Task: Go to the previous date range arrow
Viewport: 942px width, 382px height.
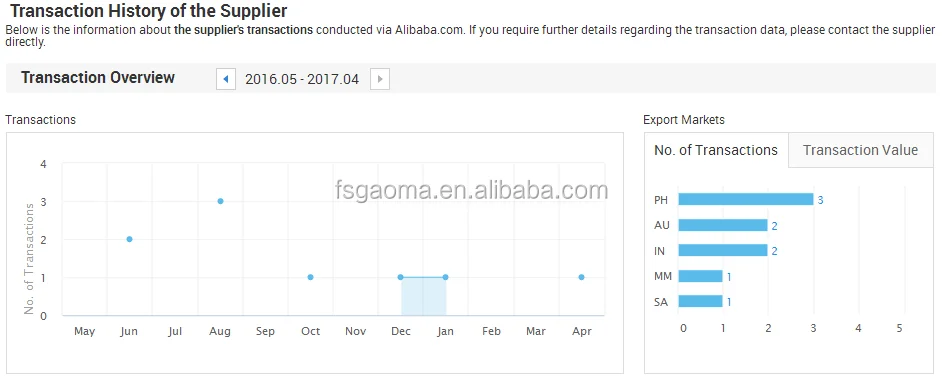Action: [x=226, y=79]
